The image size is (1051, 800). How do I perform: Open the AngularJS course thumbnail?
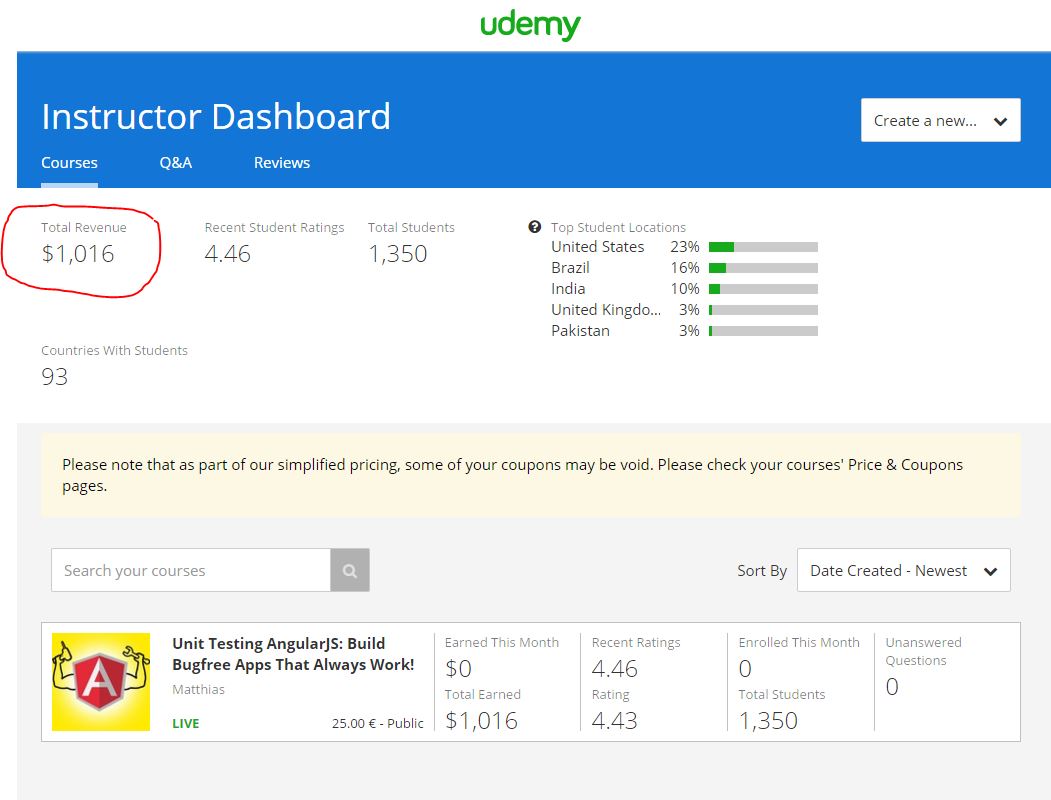pyautogui.click(x=101, y=682)
